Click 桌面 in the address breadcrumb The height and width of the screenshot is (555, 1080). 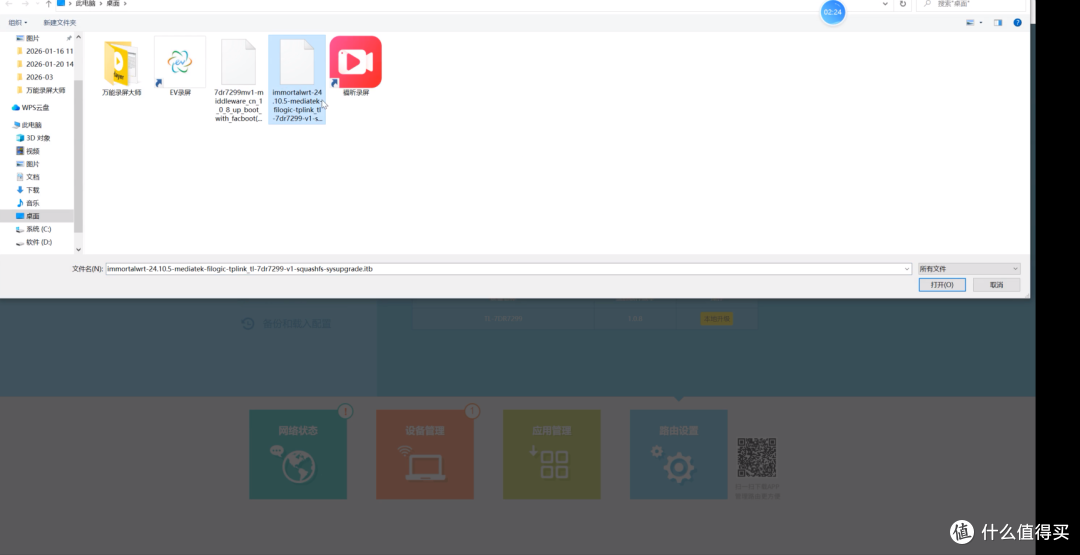pyautogui.click(x=112, y=4)
